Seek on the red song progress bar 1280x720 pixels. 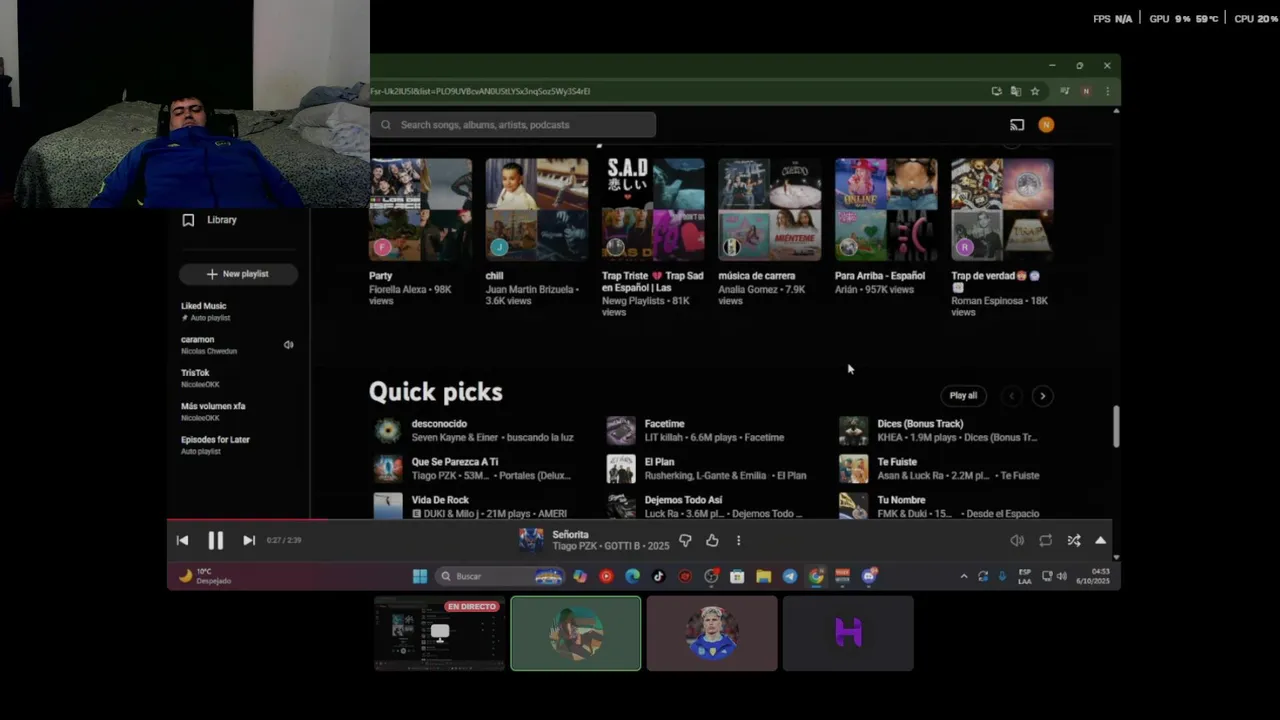point(247,519)
